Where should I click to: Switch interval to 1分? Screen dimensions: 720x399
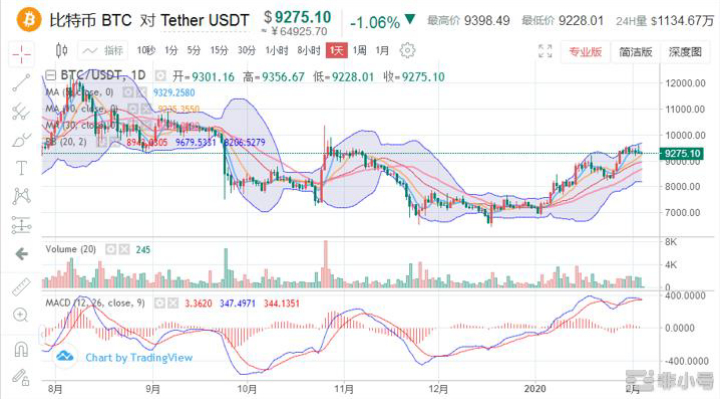pos(171,51)
